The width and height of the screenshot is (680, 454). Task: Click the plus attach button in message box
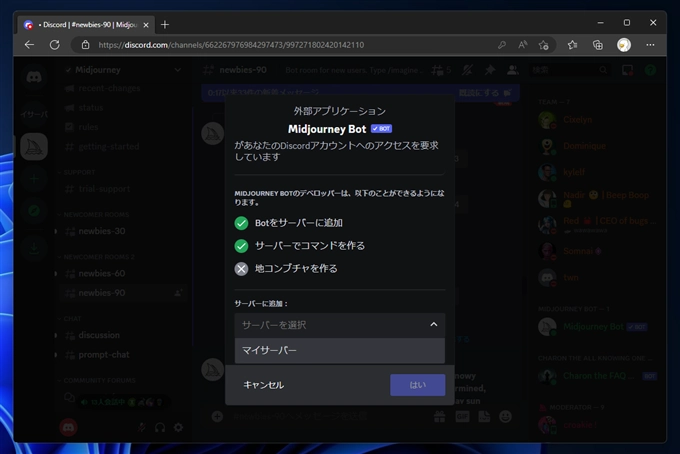[x=217, y=417]
